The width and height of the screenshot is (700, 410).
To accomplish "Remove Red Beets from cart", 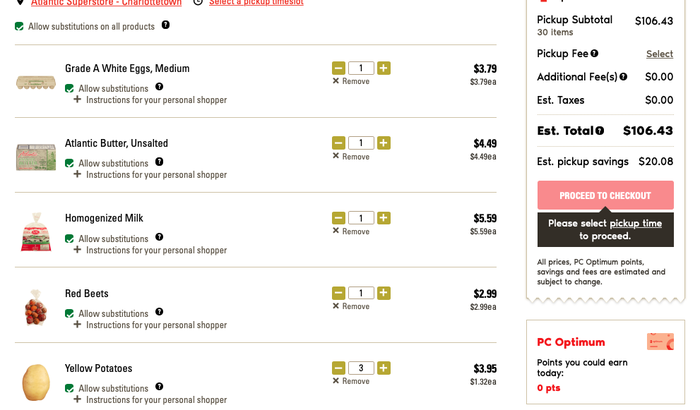I will pyautogui.click(x=351, y=306).
